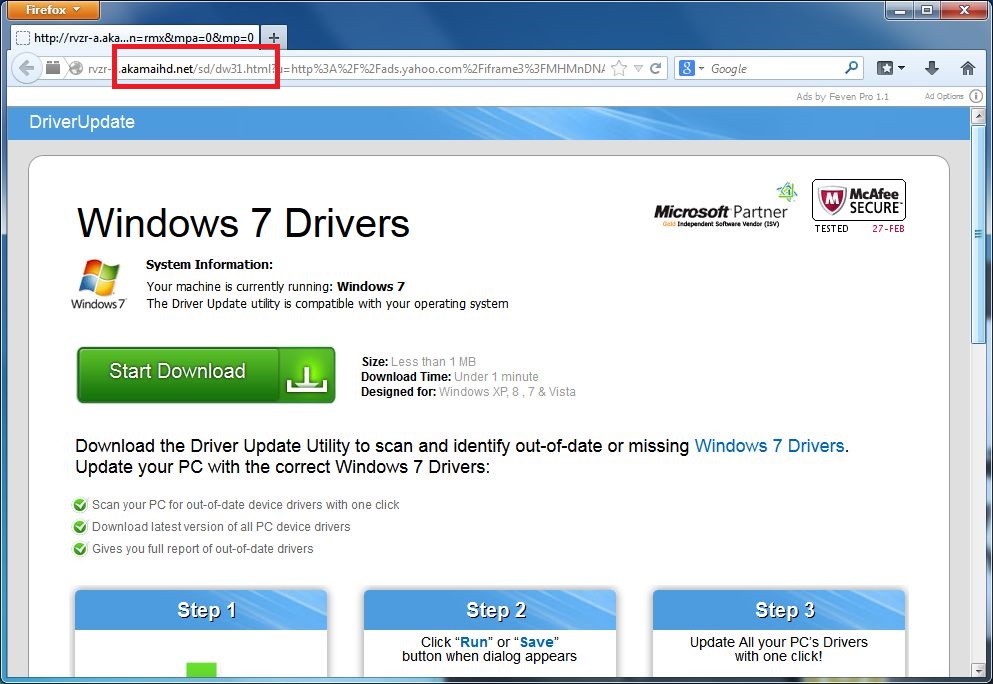Screen dimensions: 993x684
Task: Click the vertical scrollbar thumb
Action: [x=978, y=234]
